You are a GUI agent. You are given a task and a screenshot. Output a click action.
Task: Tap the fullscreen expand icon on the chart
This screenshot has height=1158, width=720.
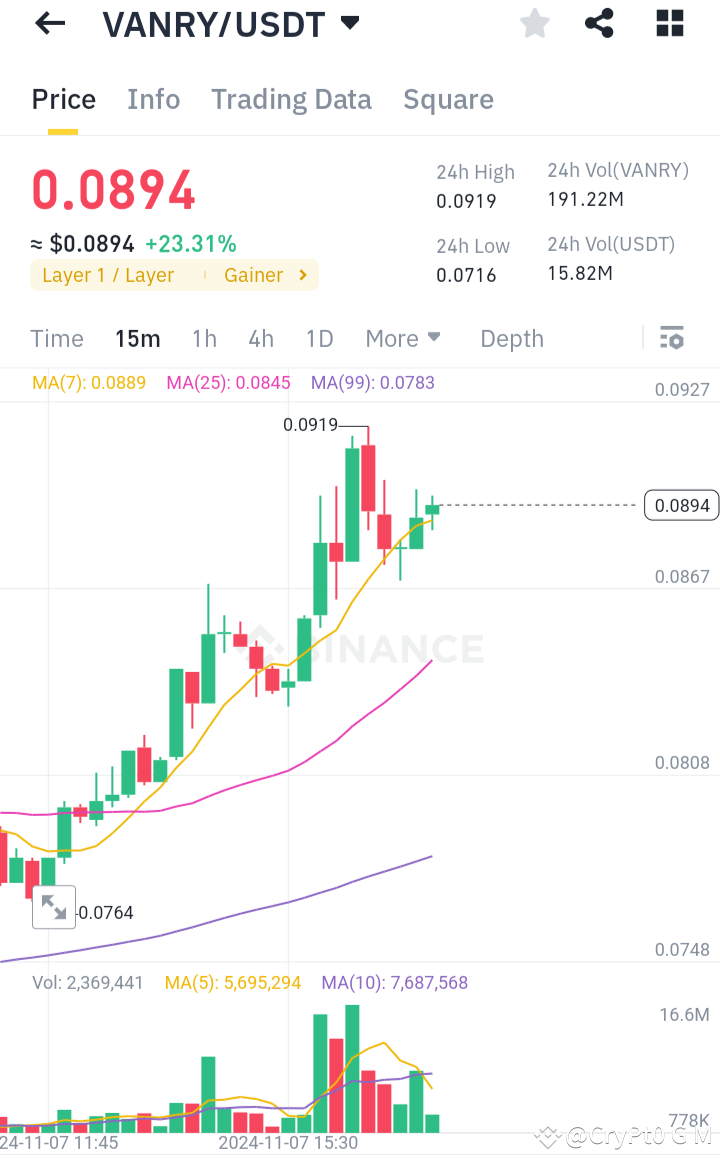pos(54,906)
